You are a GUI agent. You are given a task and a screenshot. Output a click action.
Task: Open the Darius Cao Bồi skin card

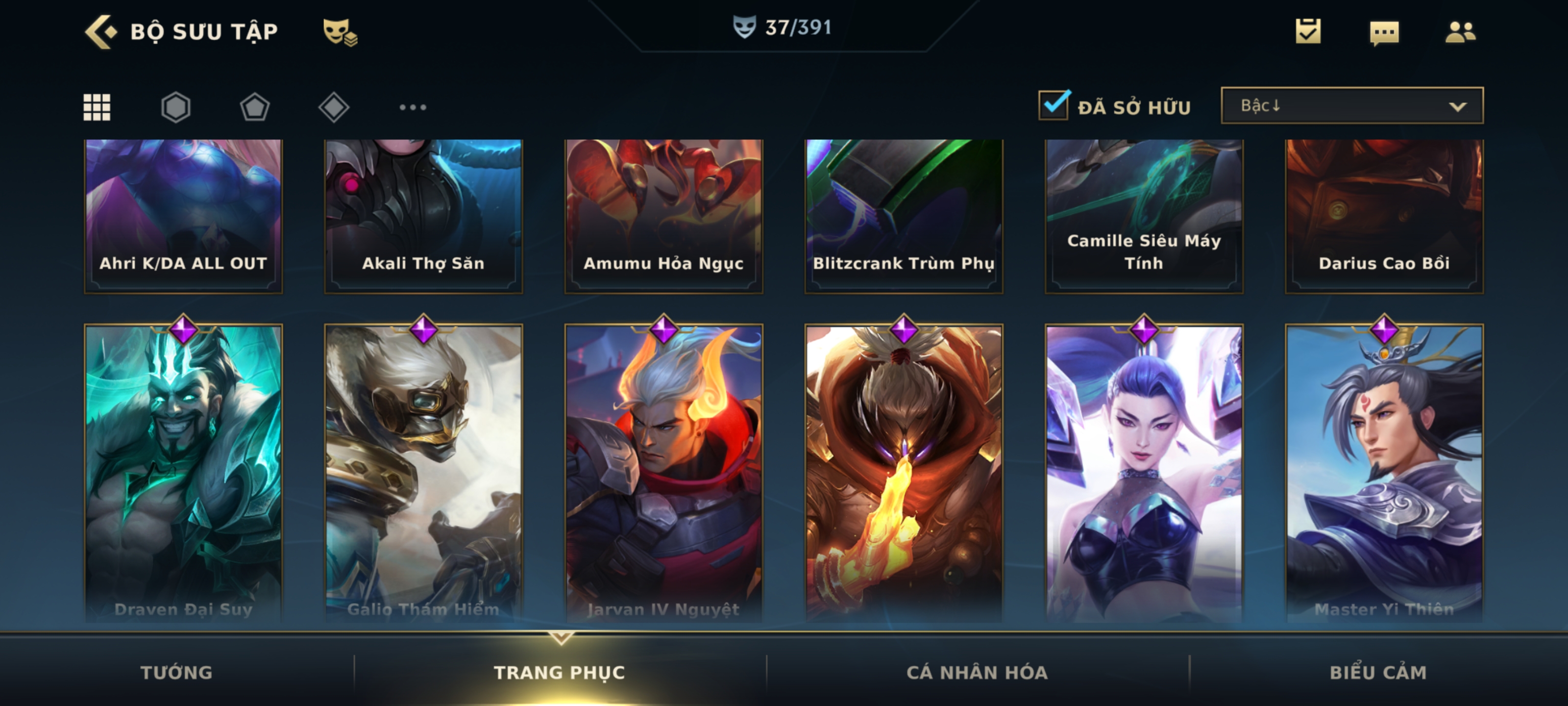[x=1384, y=216]
